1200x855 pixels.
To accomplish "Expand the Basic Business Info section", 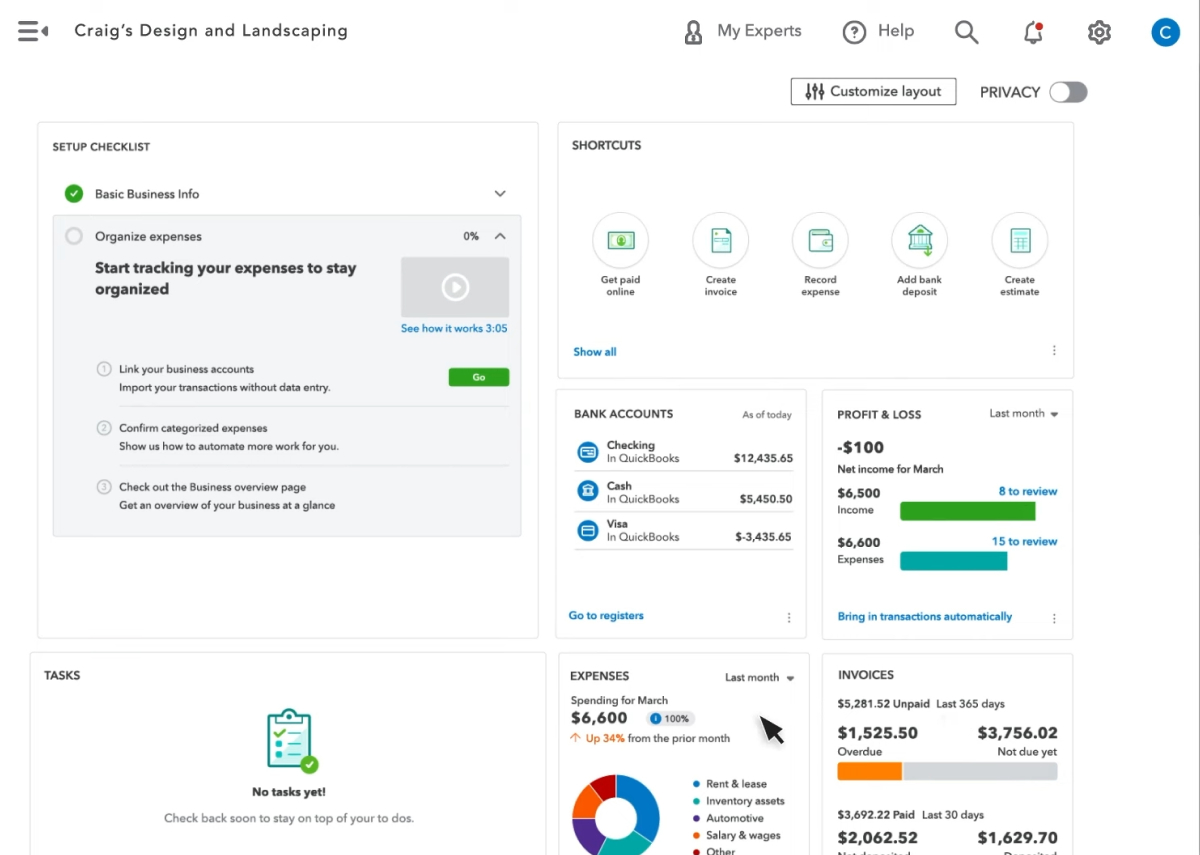I will pyautogui.click(x=500, y=194).
